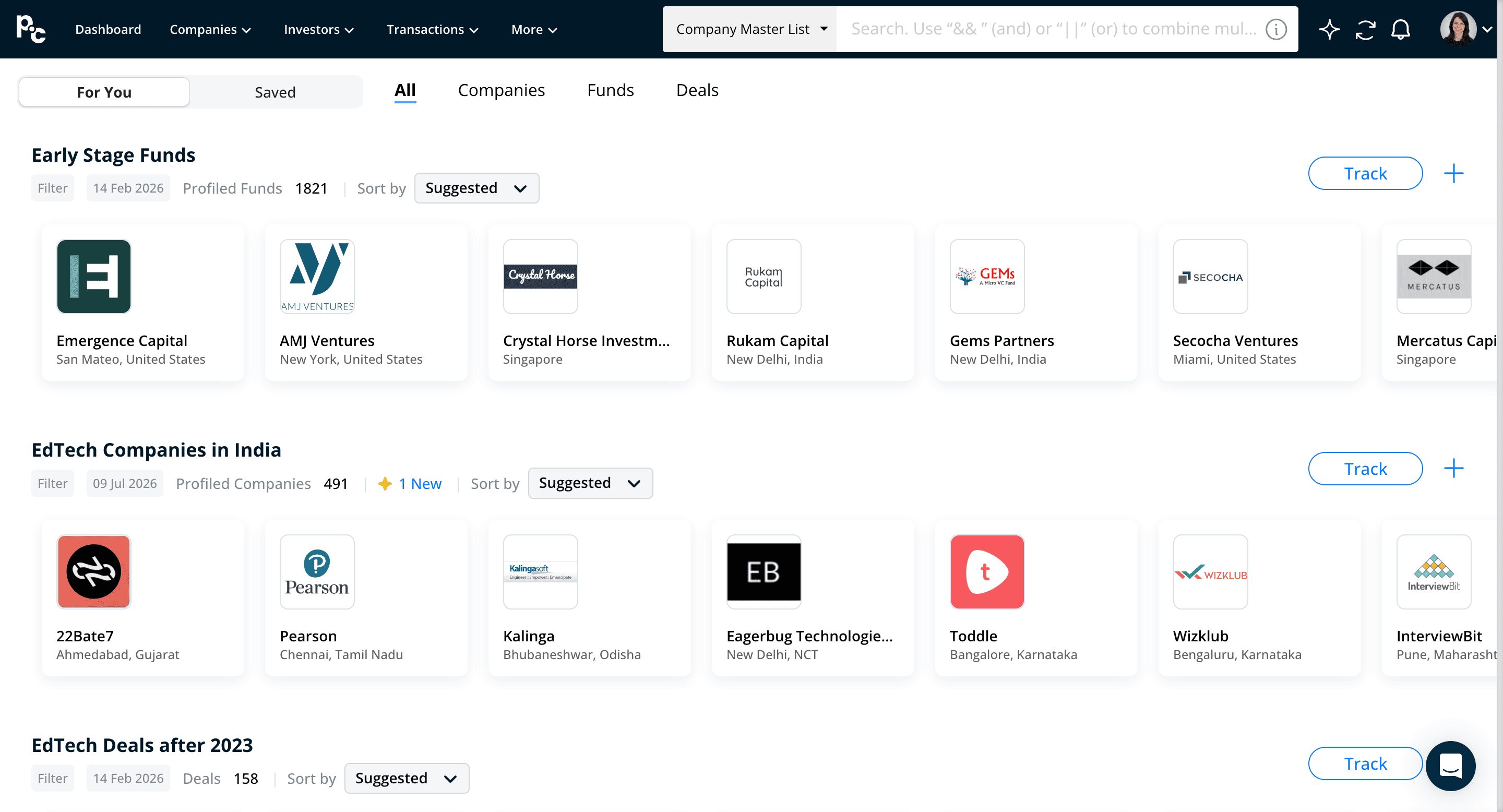This screenshot has width=1503, height=812.
Task: View the 1 New companies link
Action: (x=420, y=483)
